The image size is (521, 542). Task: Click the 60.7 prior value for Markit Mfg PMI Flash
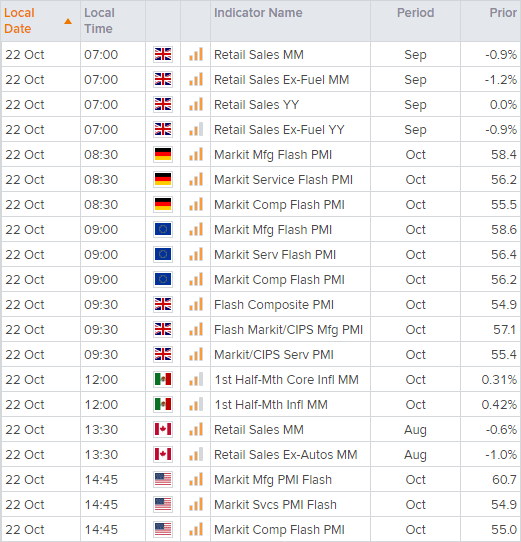coord(504,479)
